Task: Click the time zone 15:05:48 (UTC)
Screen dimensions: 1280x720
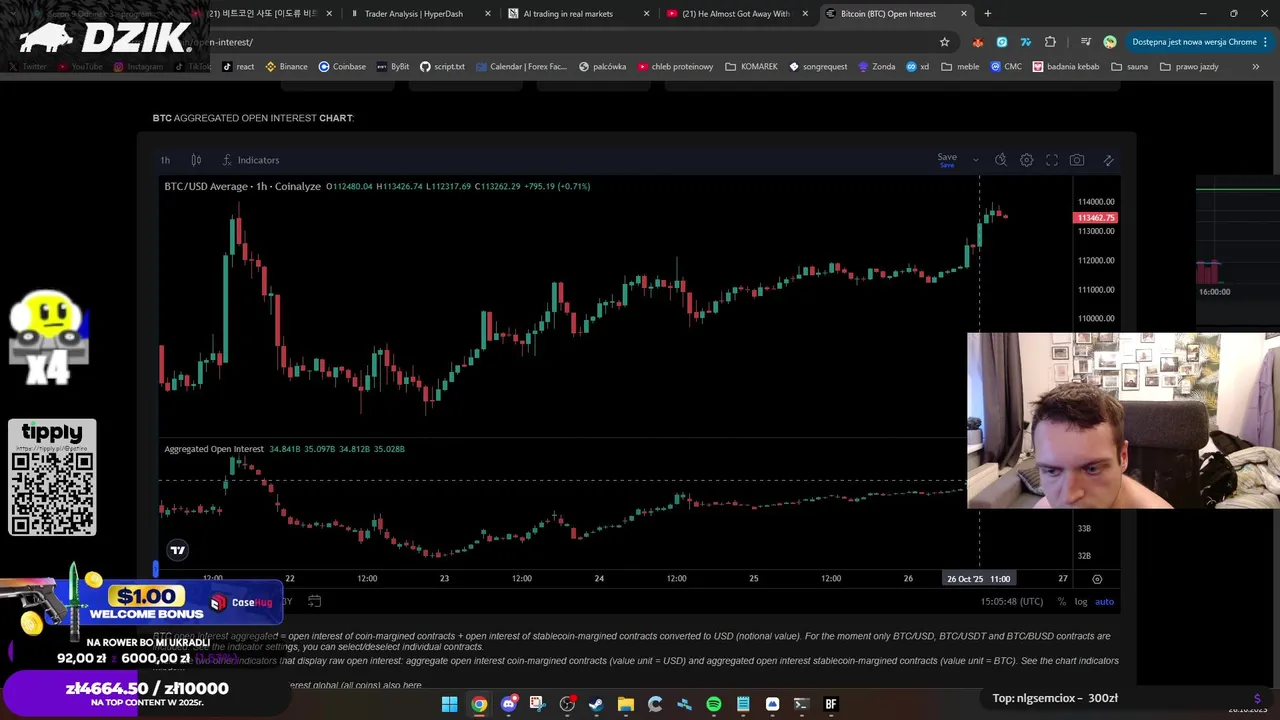Action: click(x=1012, y=601)
